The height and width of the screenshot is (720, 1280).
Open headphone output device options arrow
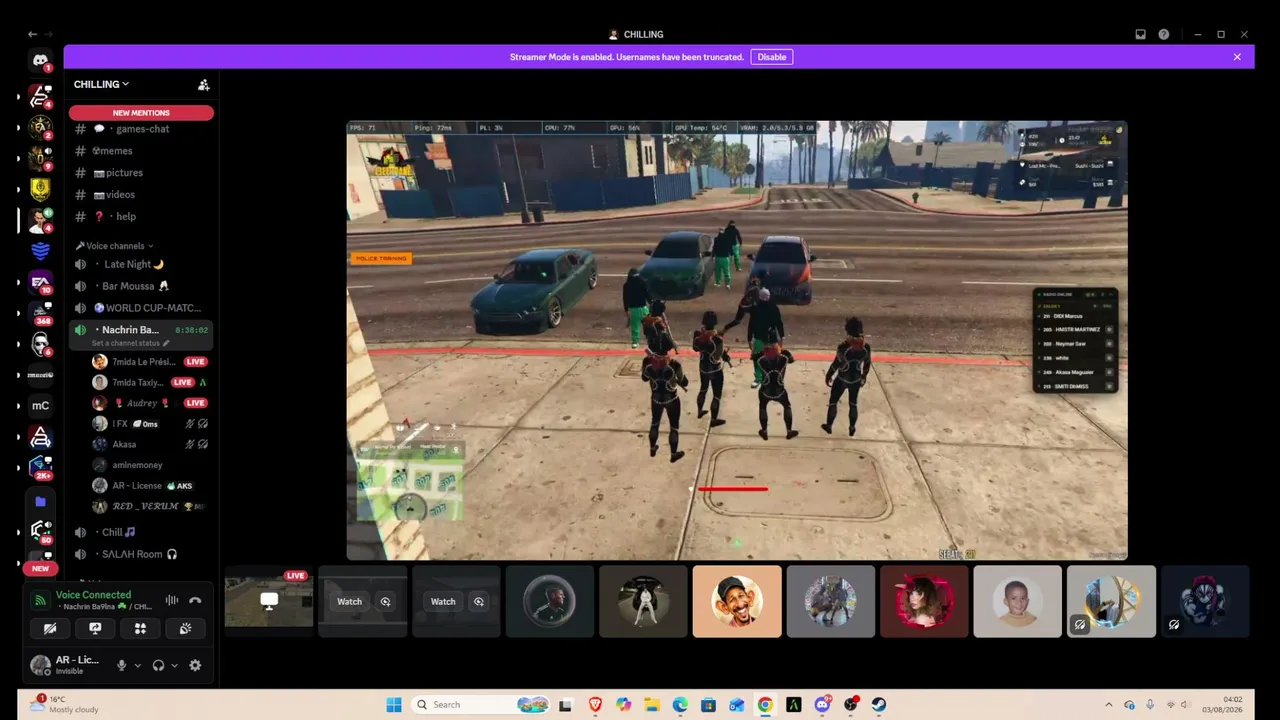point(174,666)
